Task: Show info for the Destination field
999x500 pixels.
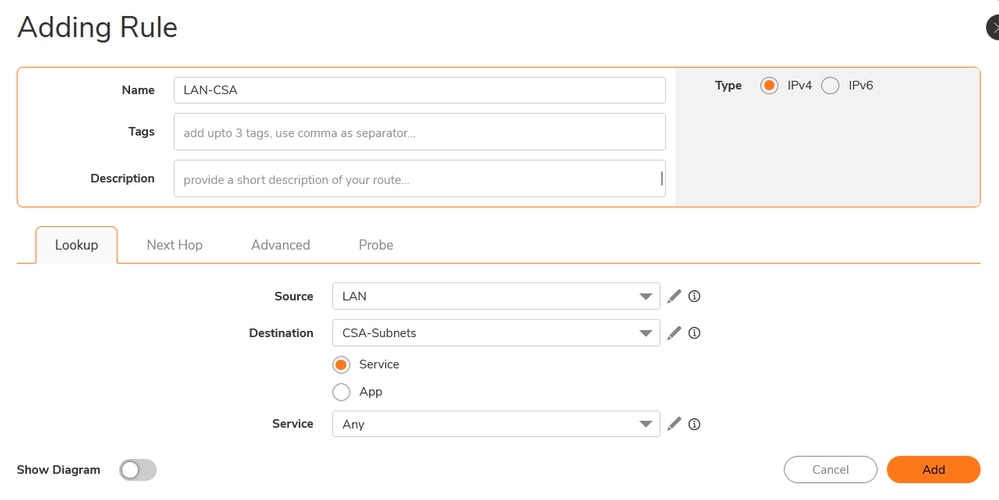Action: (x=694, y=333)
